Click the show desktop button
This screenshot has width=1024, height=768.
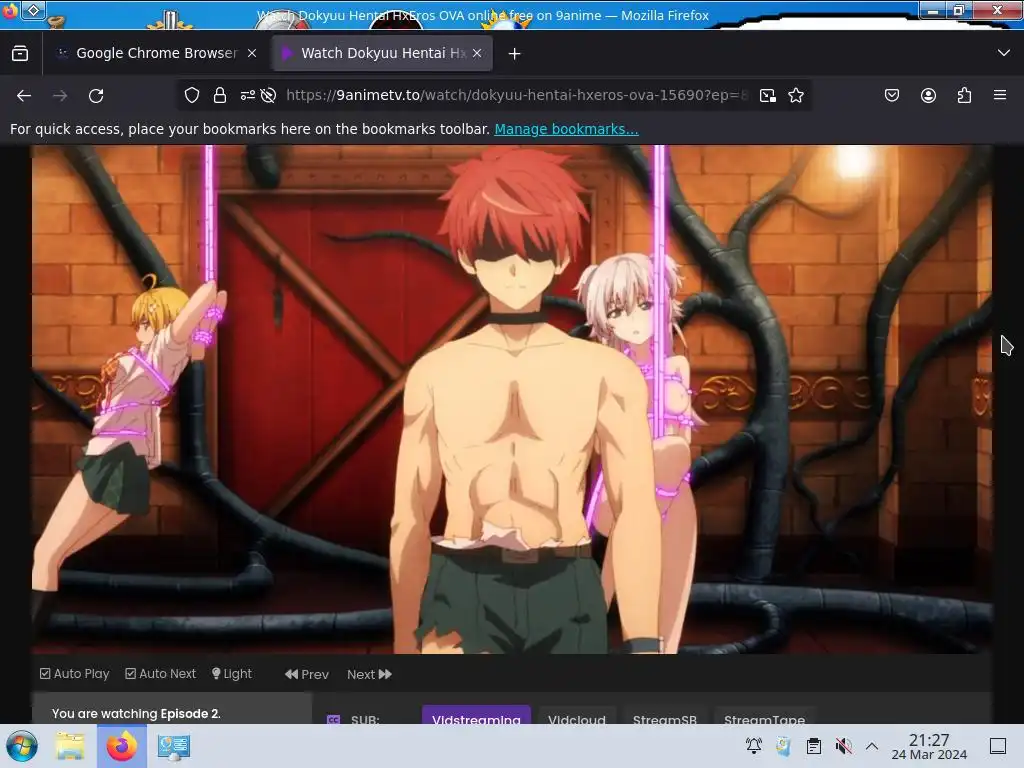tap(998, 746)
